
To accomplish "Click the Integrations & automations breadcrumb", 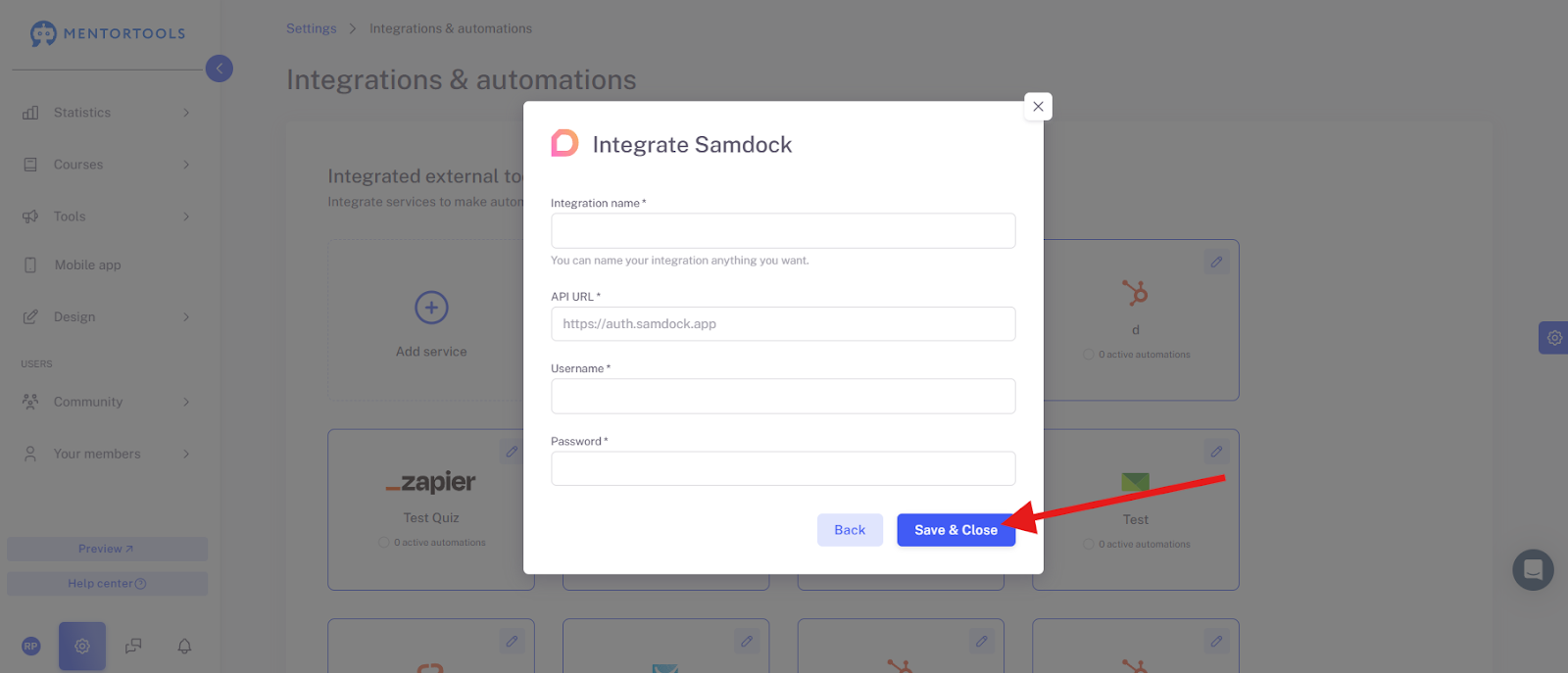I will pos(451,28).
